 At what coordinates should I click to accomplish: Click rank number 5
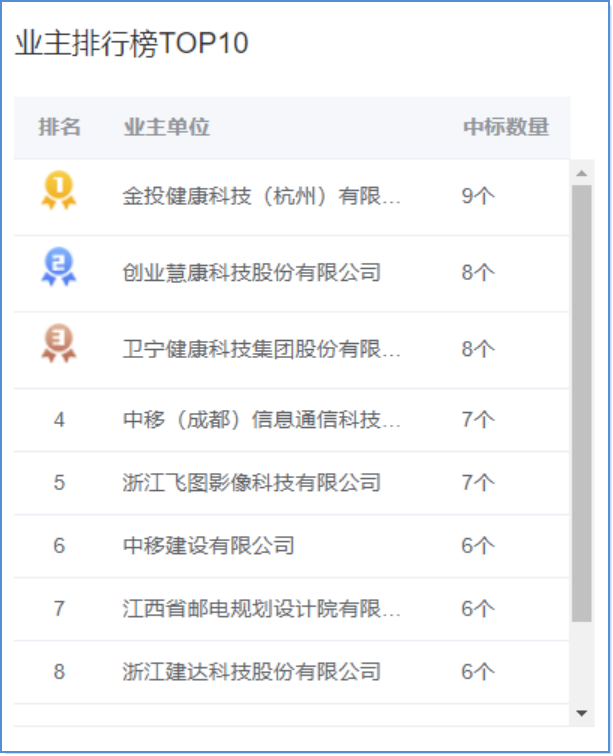59,483
